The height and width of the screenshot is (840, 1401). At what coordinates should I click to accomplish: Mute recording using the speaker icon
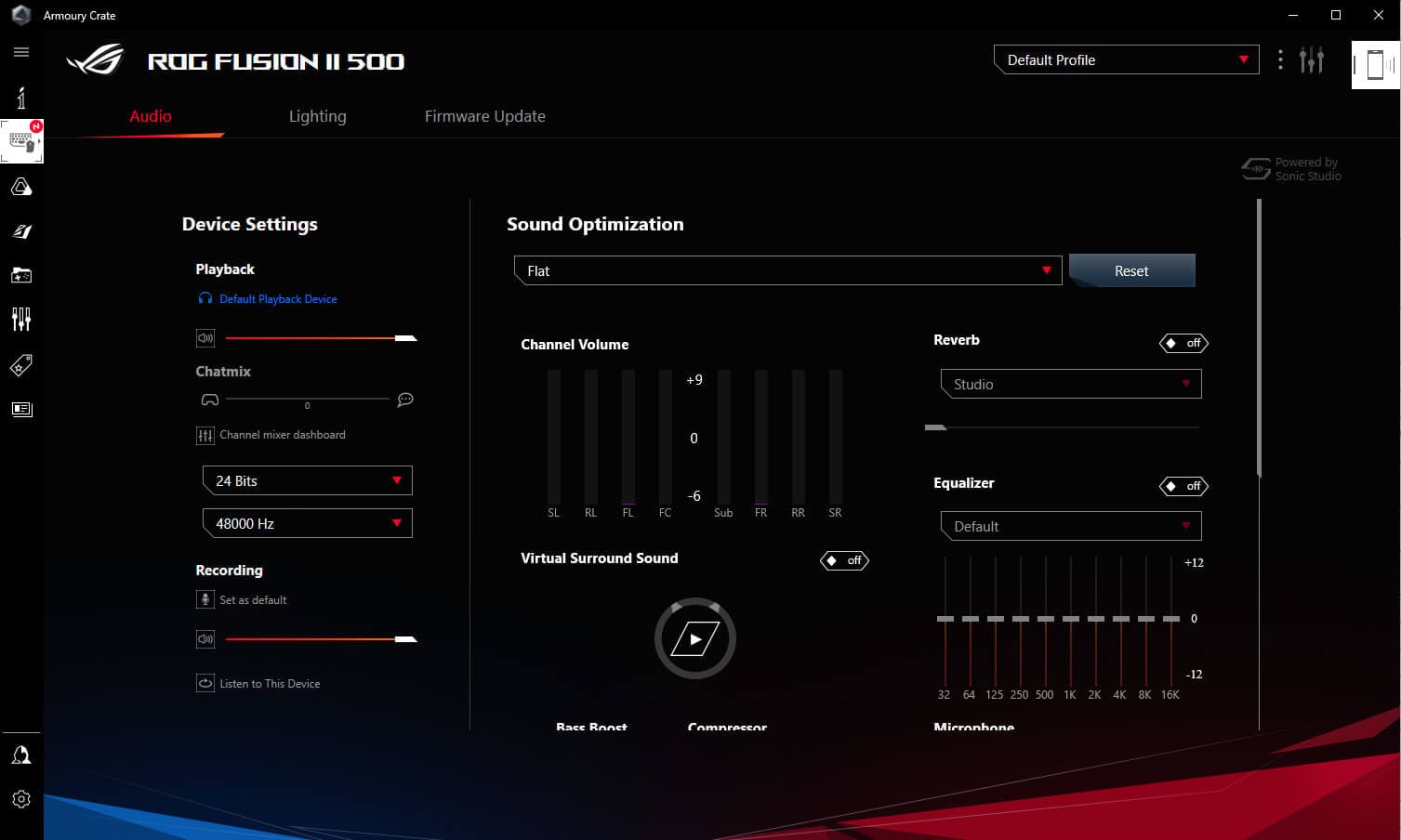pyautogui.click(x=205, y=639)
